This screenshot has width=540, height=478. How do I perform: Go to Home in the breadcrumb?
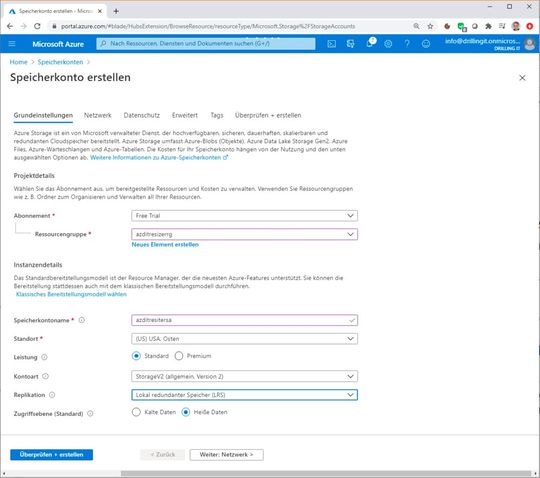coord(19,62)
